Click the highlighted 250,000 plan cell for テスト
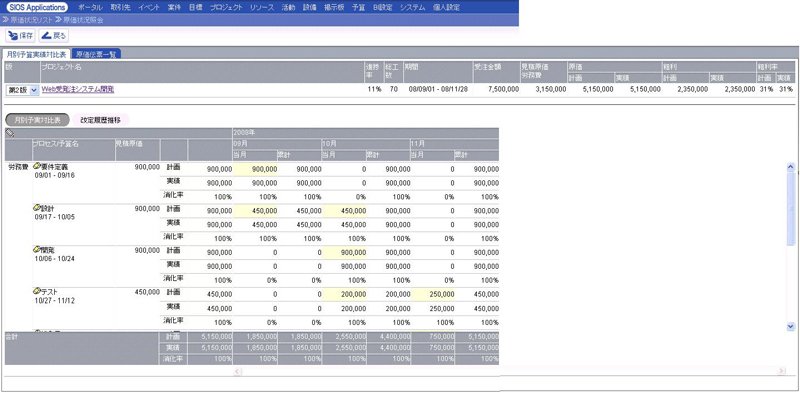800x393 pixels. (x=433, y=294)
